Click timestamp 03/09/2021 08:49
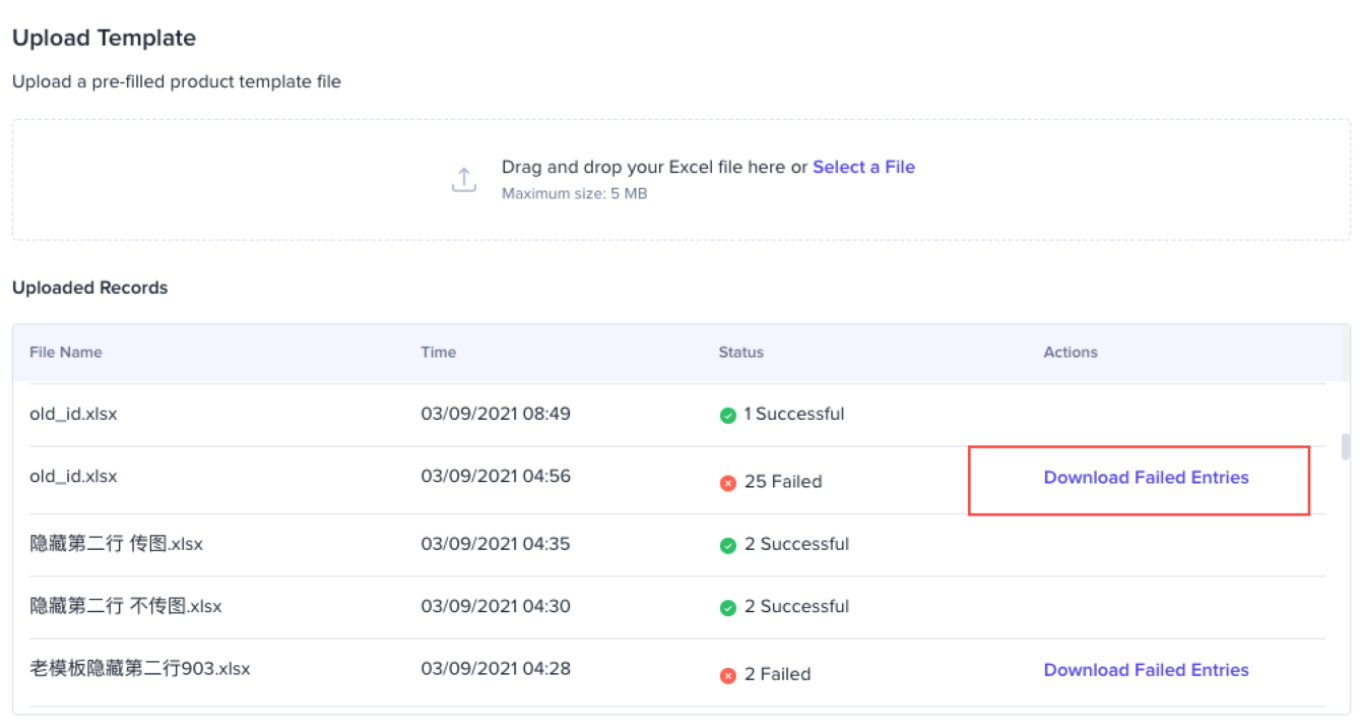Image resolution: width=1360 pixels, height=726 pixels. pyautogui.click(x=496, y=413)
